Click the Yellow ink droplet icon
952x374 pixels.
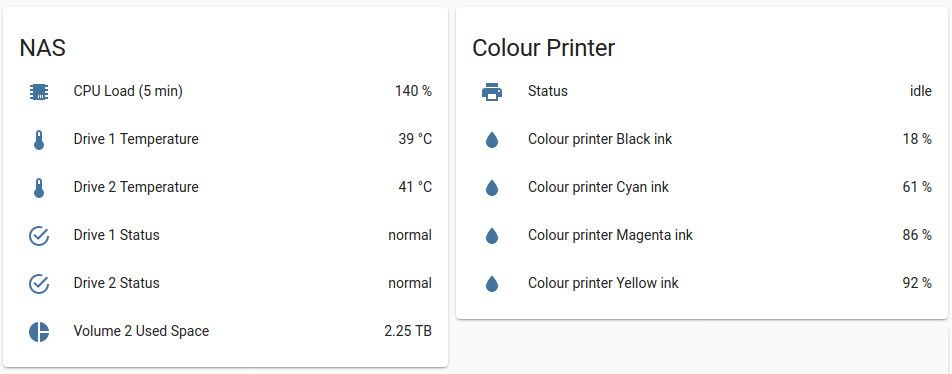[492, 284]
